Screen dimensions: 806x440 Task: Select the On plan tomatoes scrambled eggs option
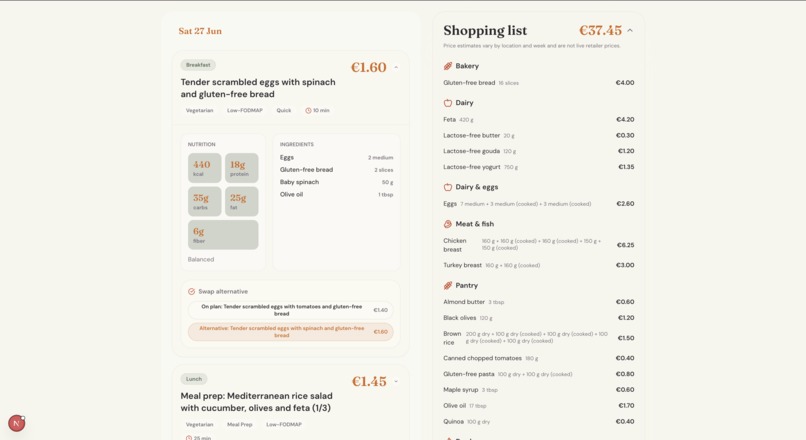coord(291,310)
